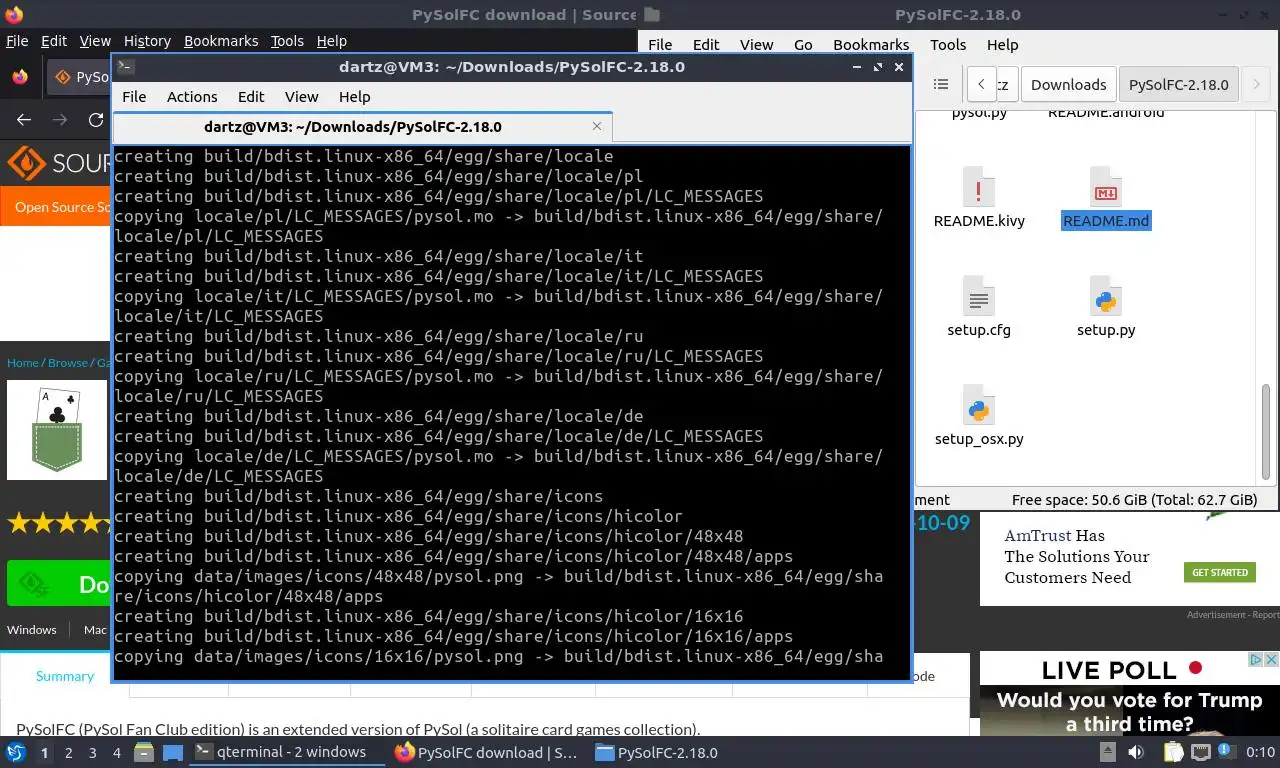The height and width of the screenshot is (768, 1280).
Task: Click the Firefox back arrow
Action: [24, 119]
